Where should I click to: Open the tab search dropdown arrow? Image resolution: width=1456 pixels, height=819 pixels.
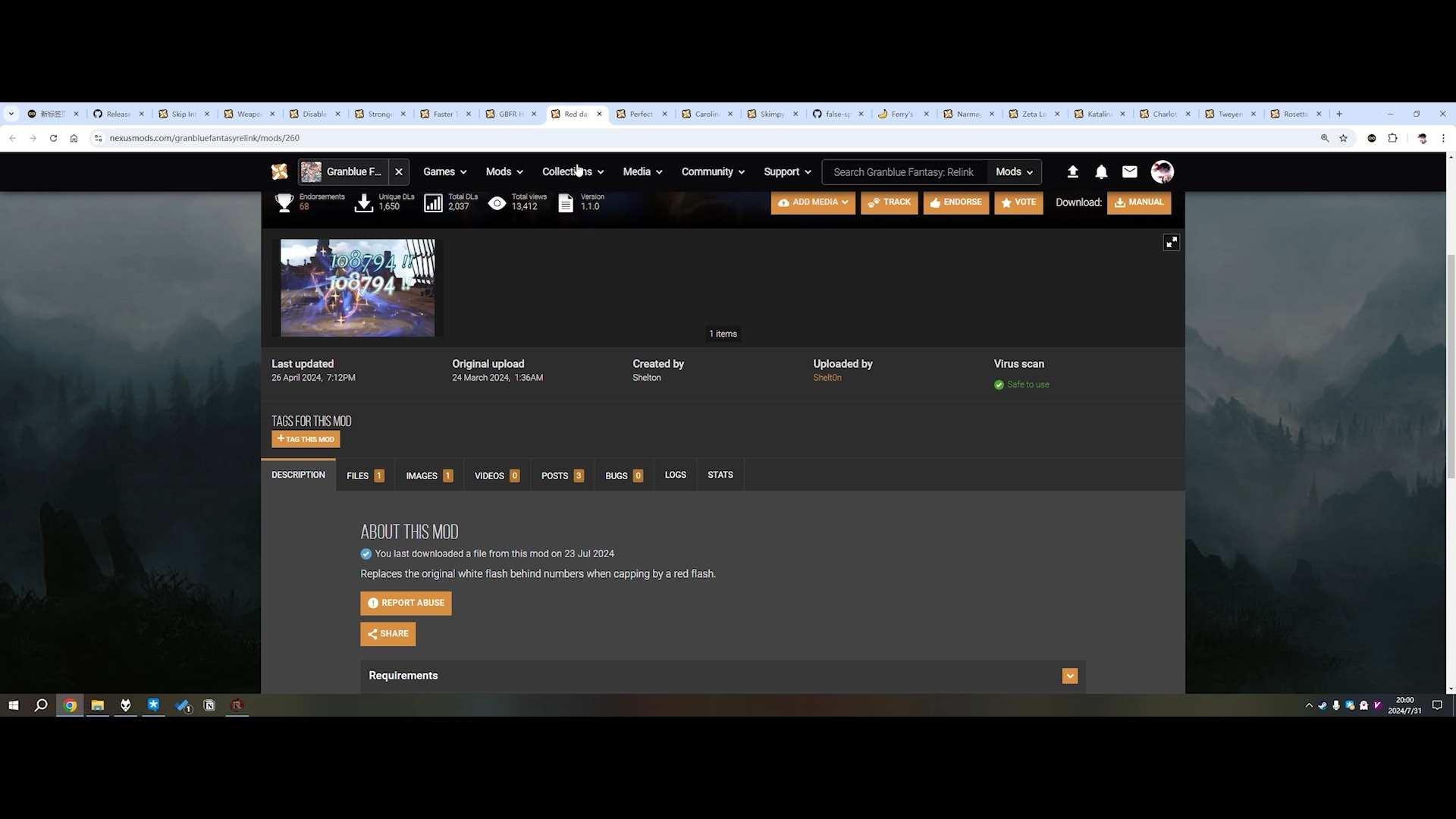[11, 114]
